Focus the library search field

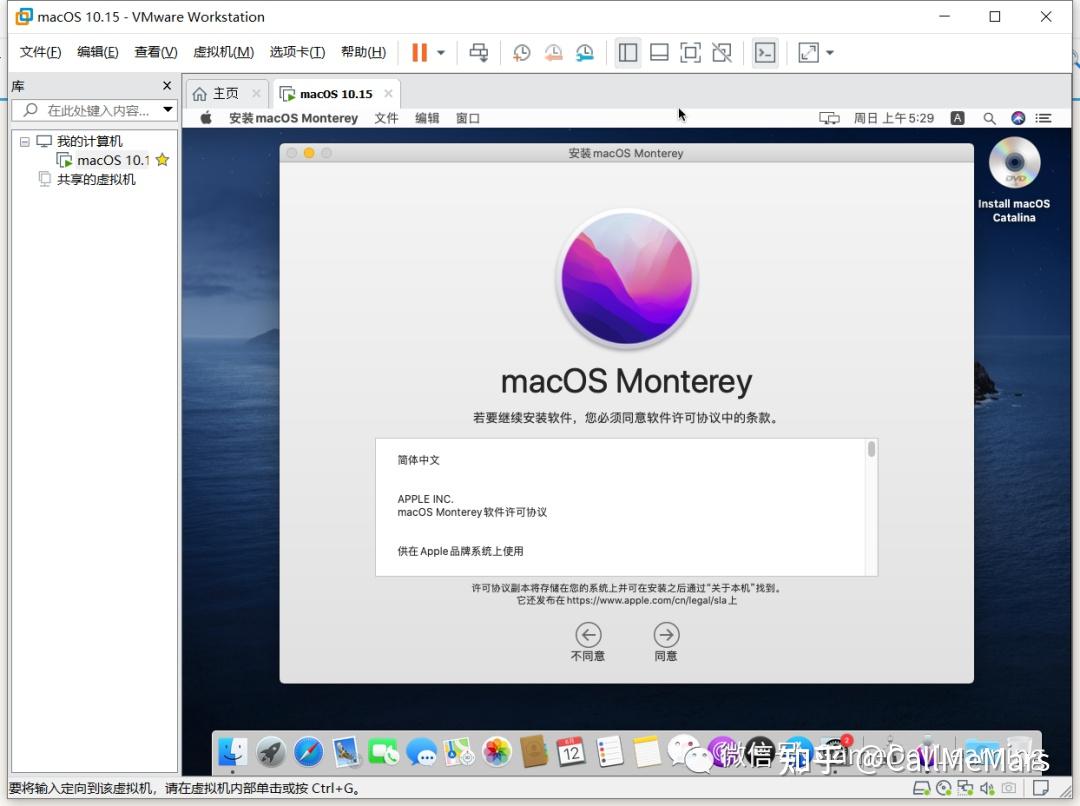click(x=96, y=110)
